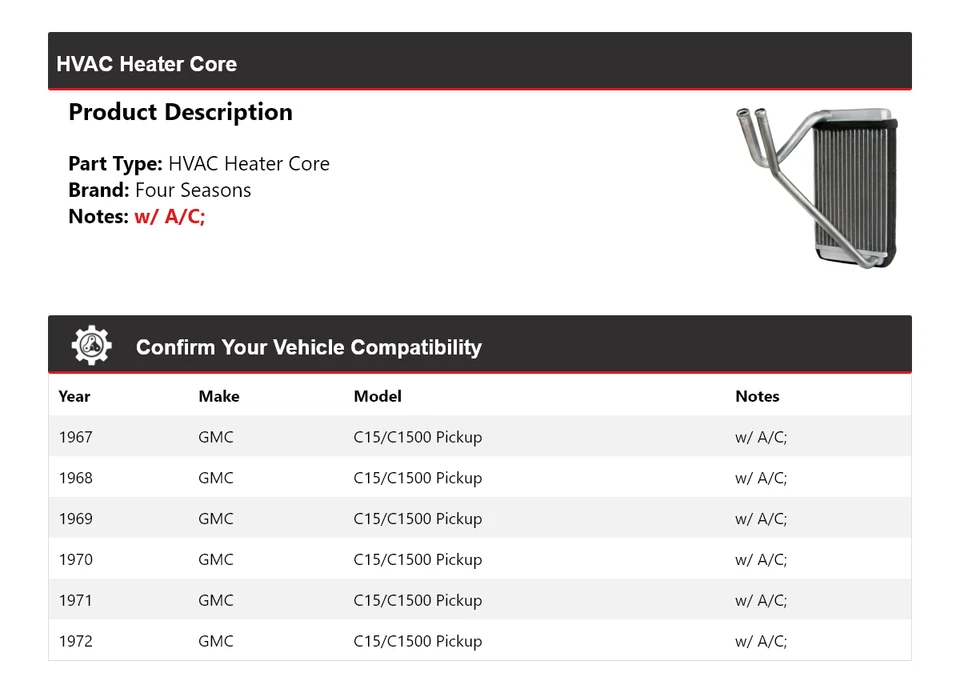Select the Notes column header in table
Screen dimensions: 960x693
(757, 396)
